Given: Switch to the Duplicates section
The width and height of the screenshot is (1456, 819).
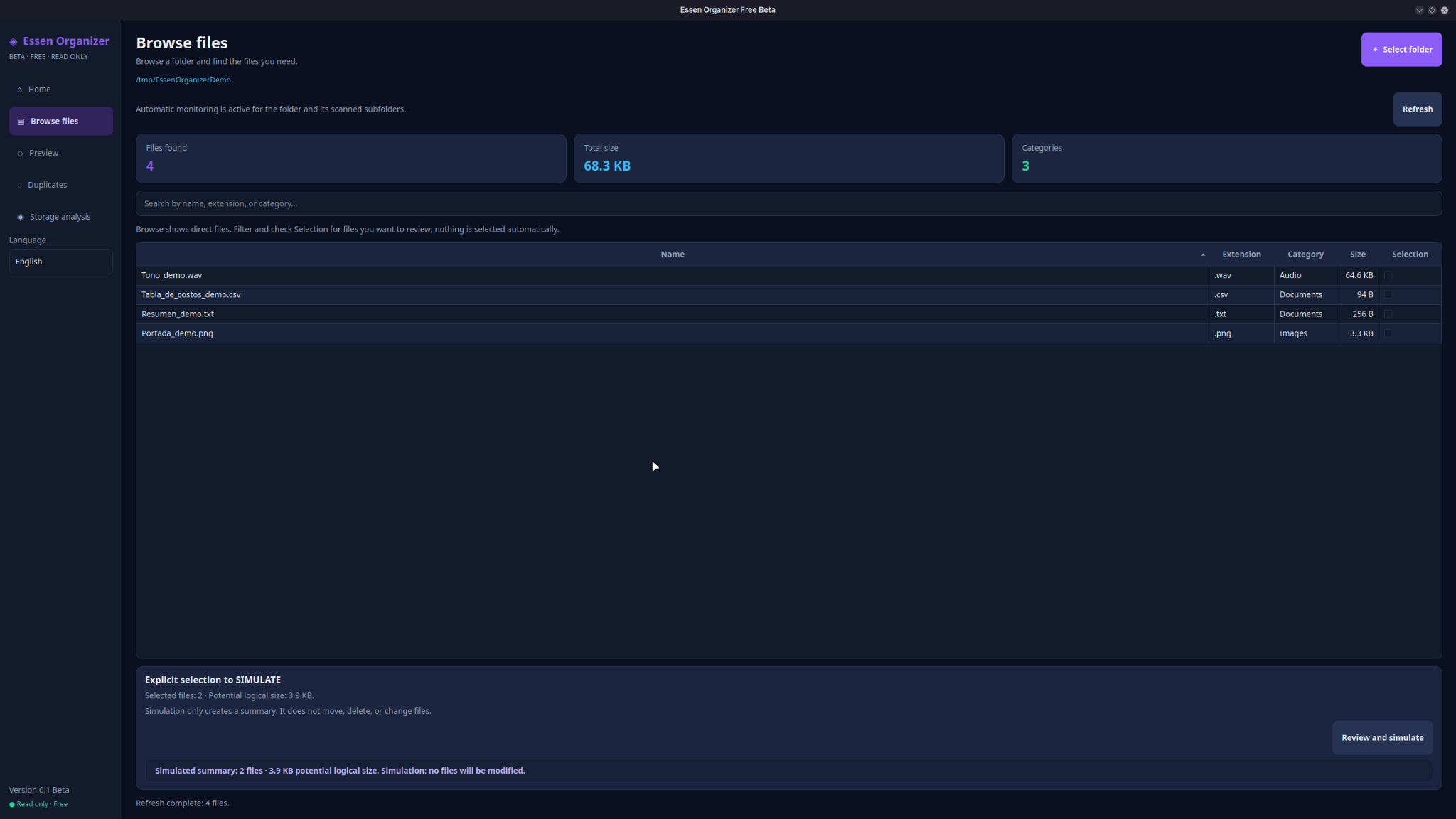Looking at the screenshot, I should click(61, 185).
